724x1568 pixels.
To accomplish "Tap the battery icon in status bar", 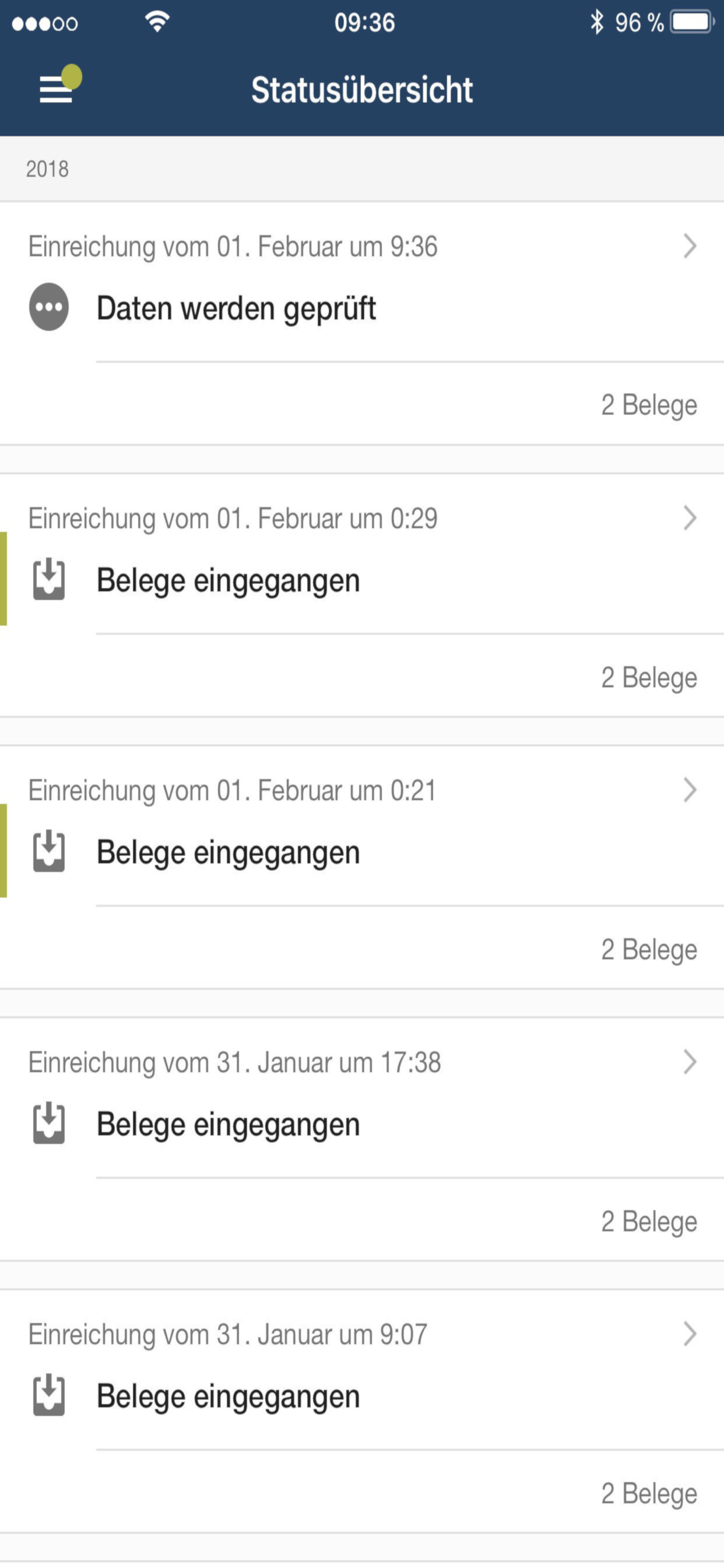I will [x=693, y=23].
